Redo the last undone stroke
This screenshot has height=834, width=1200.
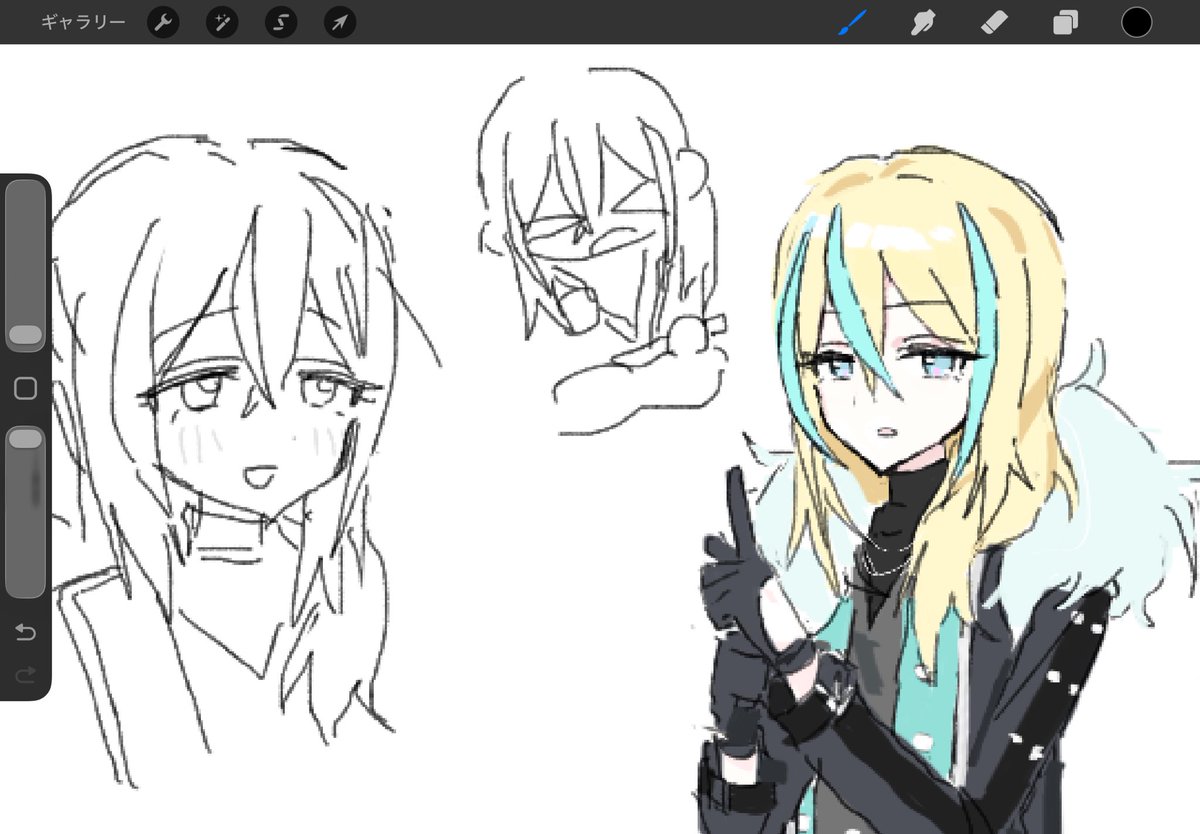(x=25, y=675)
